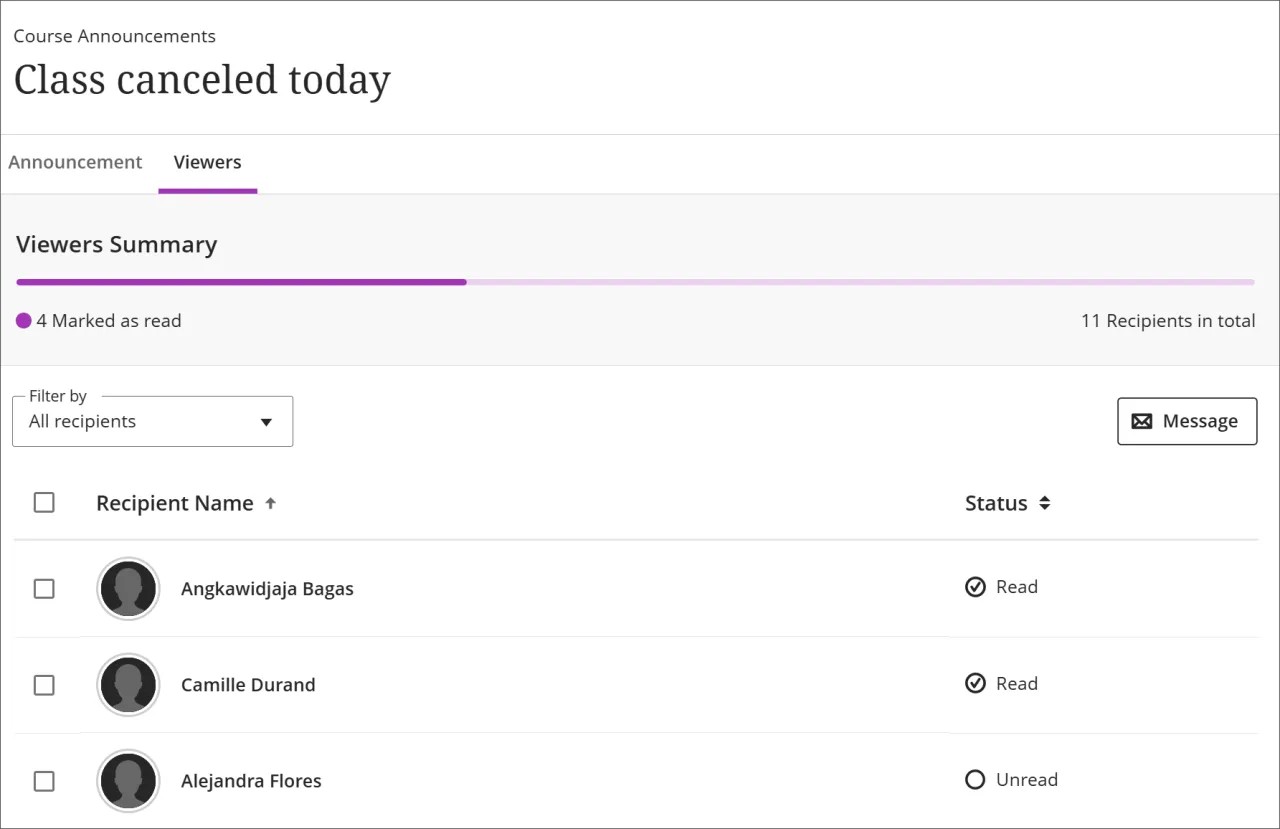Check the select-all checkbox in the table header
1280x829 pixels.
[x=44, y=502]
